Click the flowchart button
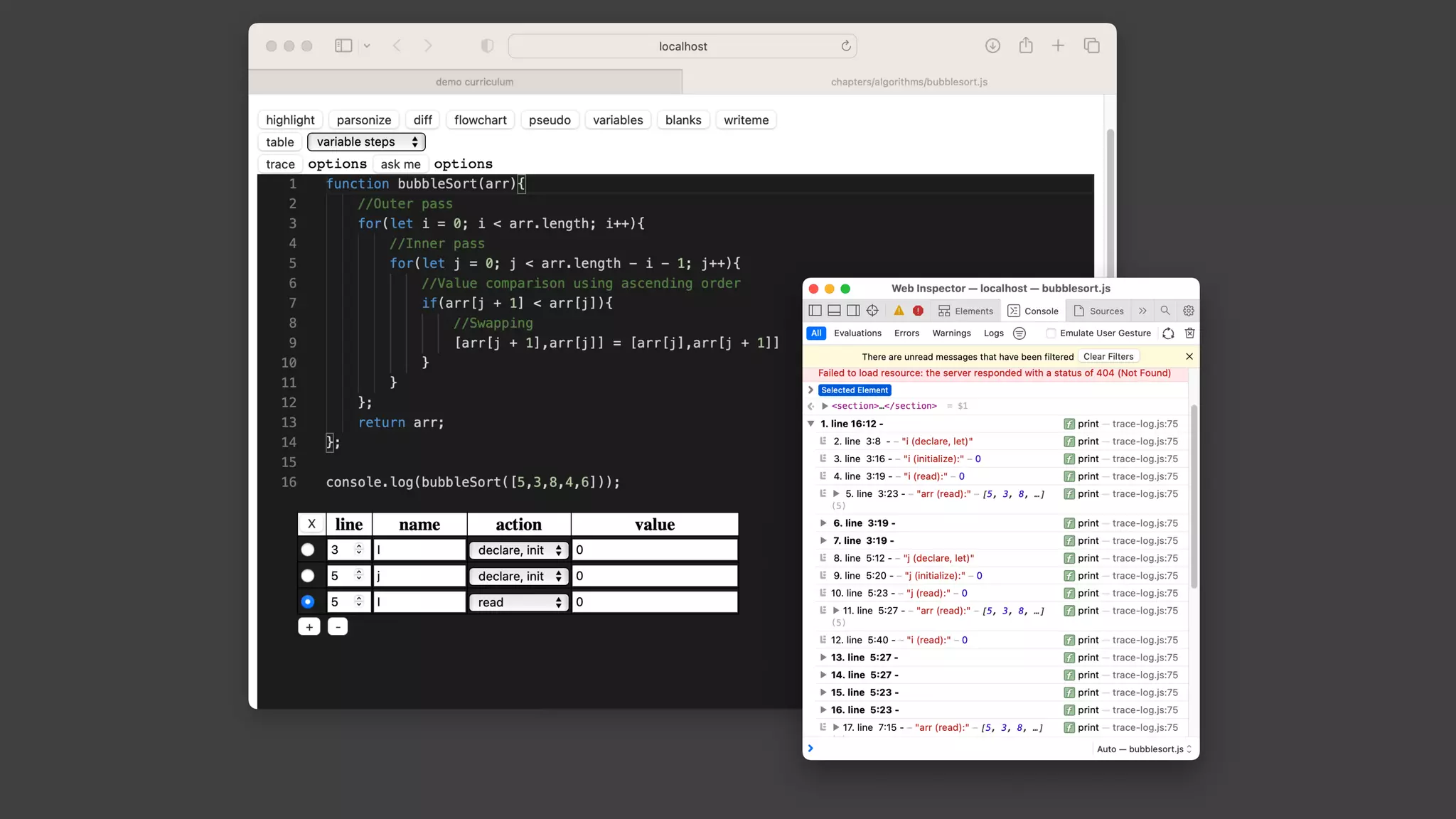The image size is (1456, 819). [x=480, y=120]
